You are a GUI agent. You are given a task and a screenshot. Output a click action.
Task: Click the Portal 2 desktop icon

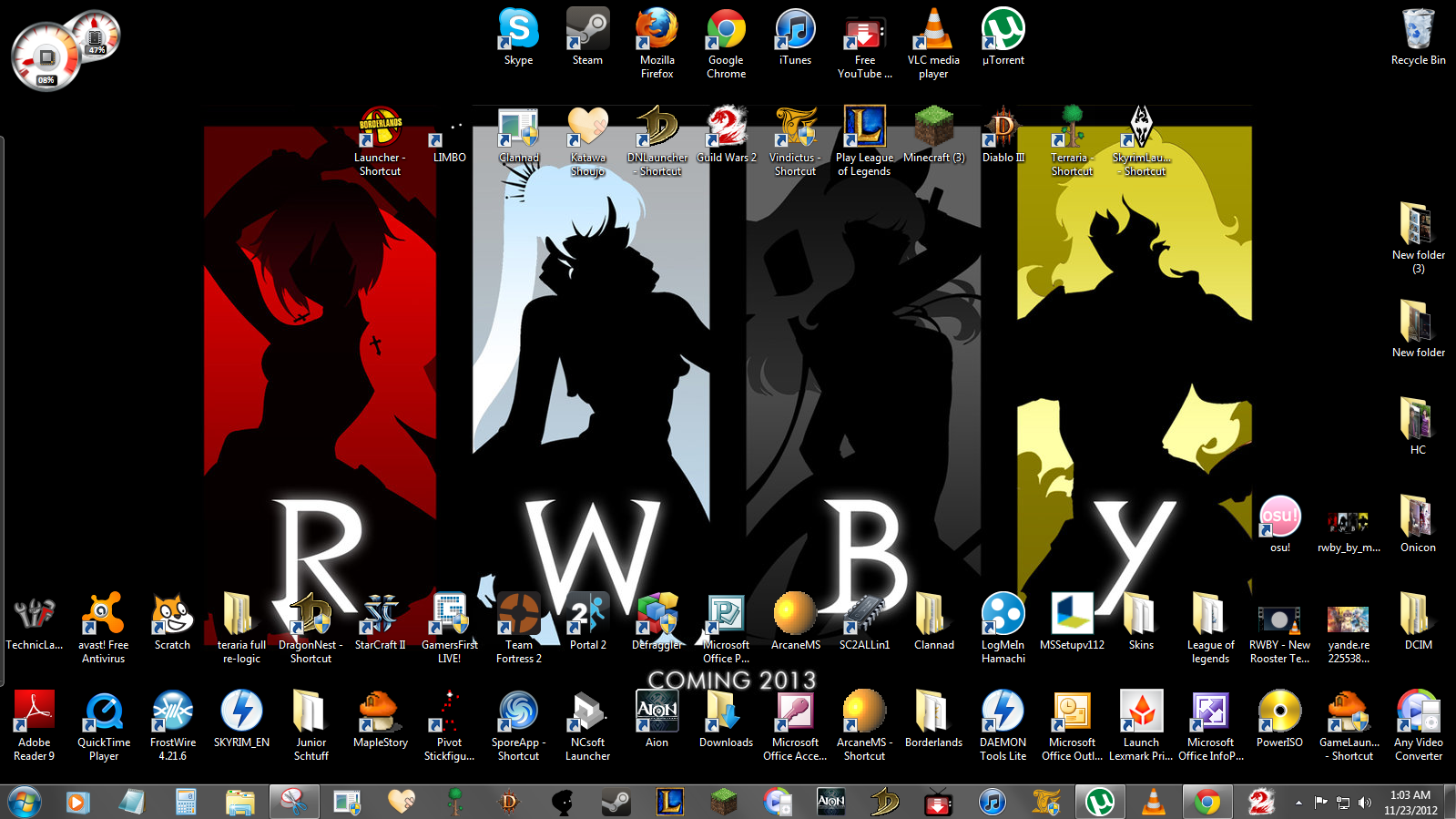[587, 622]
